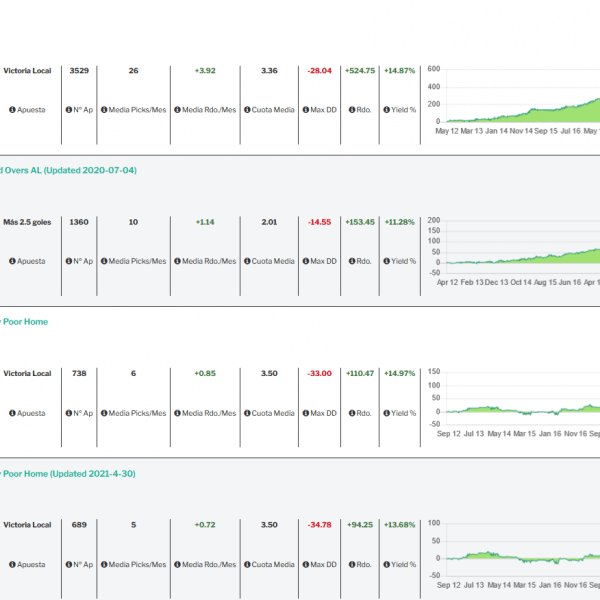Click the chart in the 689 picks row
Viewport: 600px width, 600px height.
pos(513,554)
